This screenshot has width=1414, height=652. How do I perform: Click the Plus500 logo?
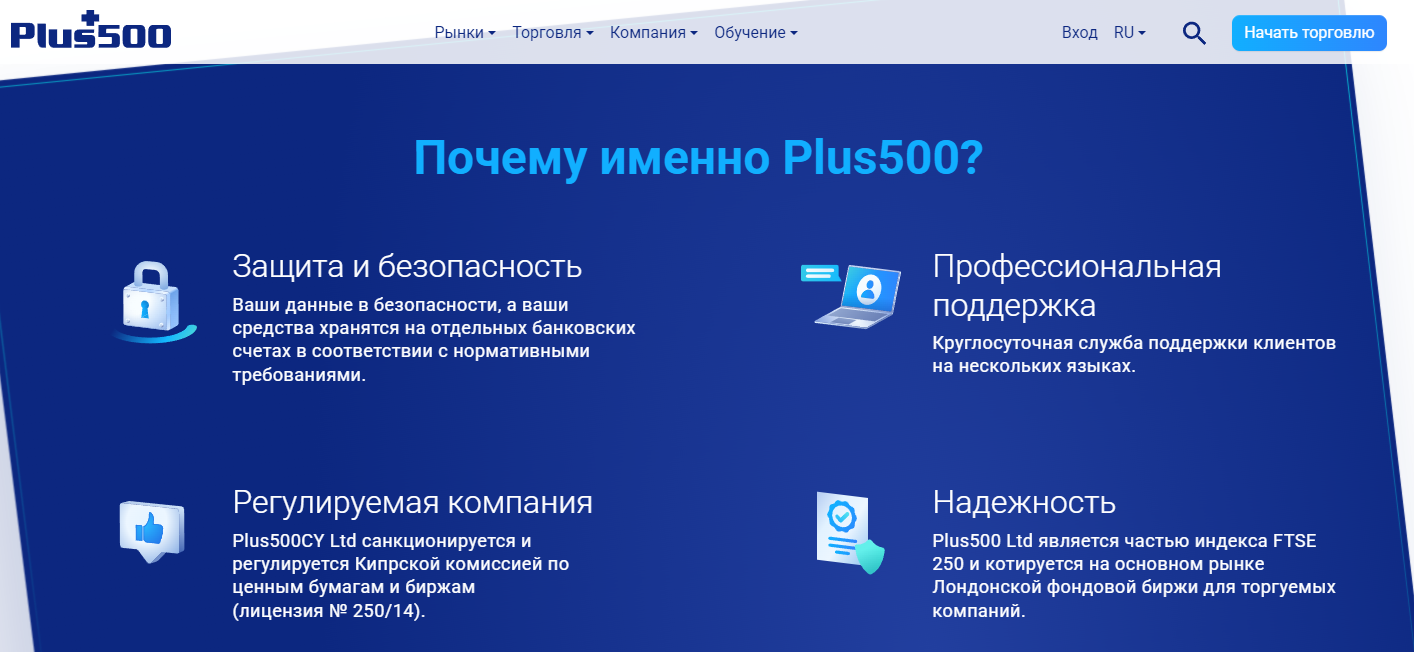[x=88, y=32]
